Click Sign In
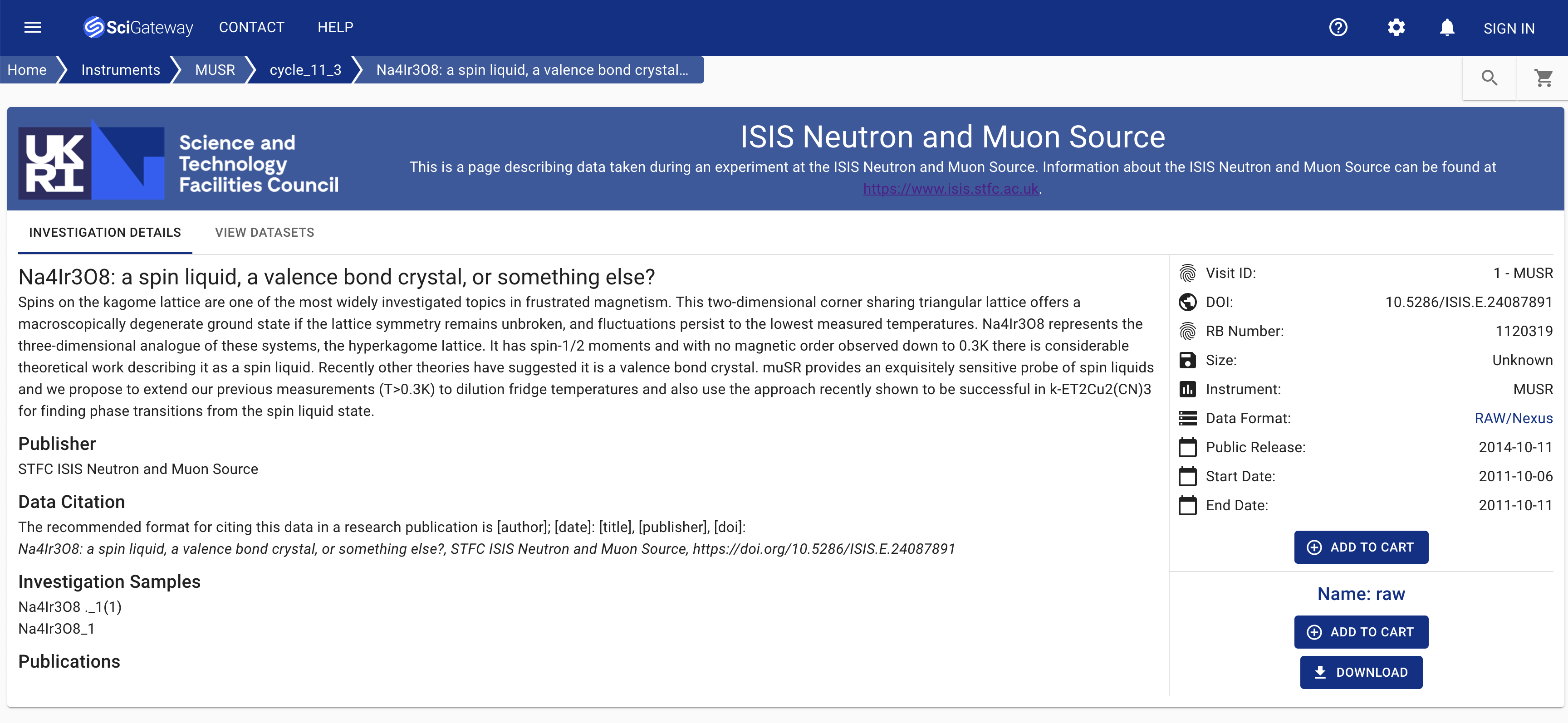The image size is (1568, 723). pyautogui.click(x=1509, y=29)
